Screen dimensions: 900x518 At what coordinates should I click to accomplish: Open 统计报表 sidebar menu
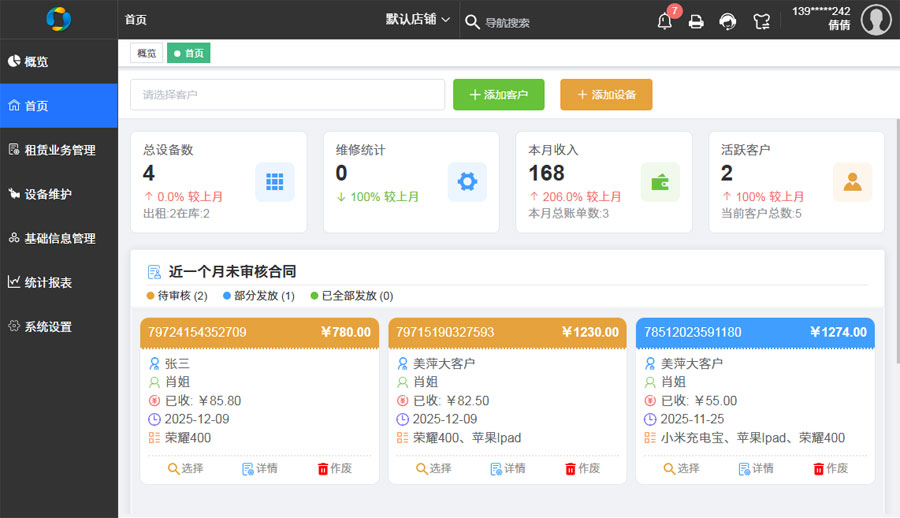pos(59,283)
